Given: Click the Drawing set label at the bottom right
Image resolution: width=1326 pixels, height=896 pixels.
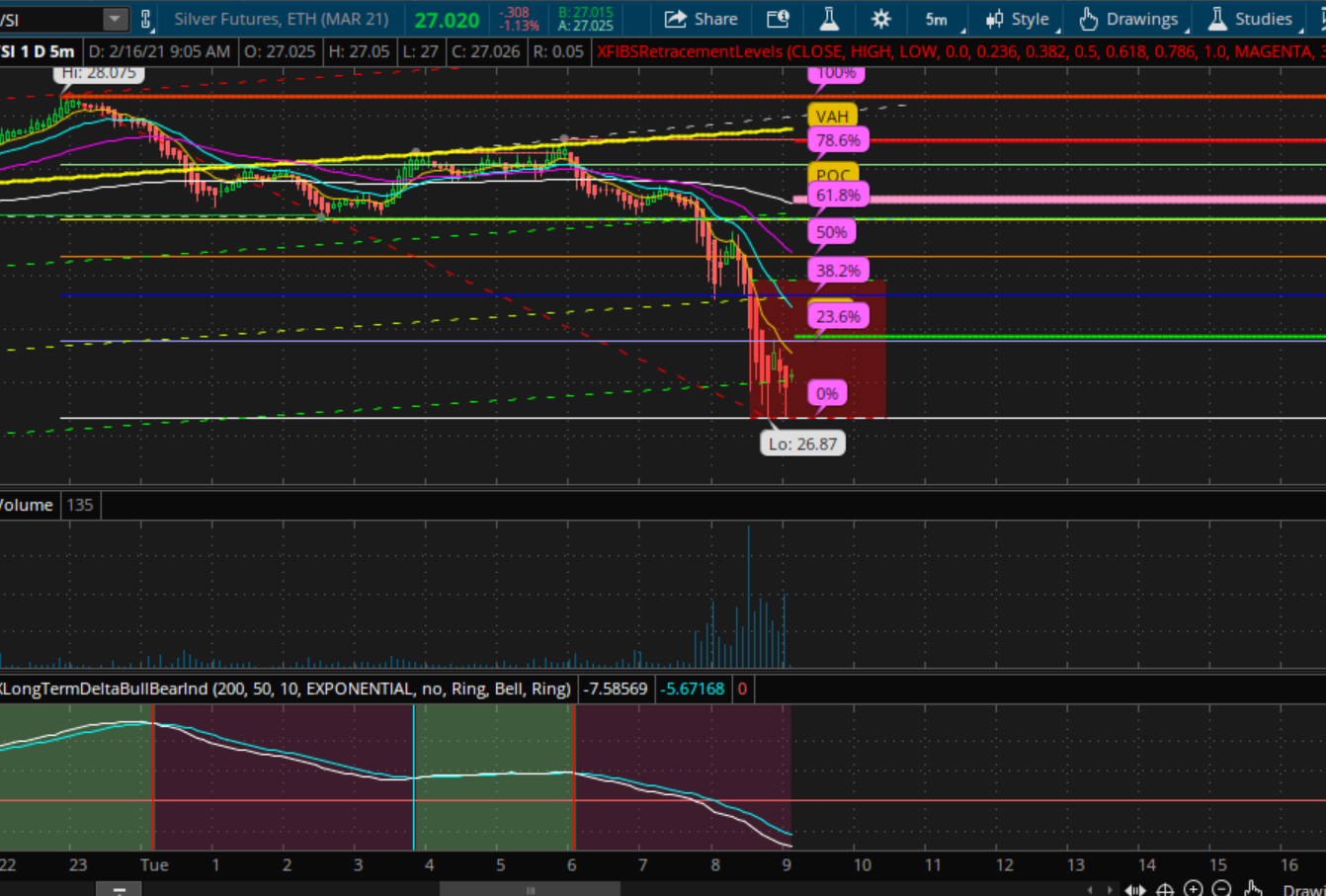Looking at the screenshot, I should tap(1304, 890).
